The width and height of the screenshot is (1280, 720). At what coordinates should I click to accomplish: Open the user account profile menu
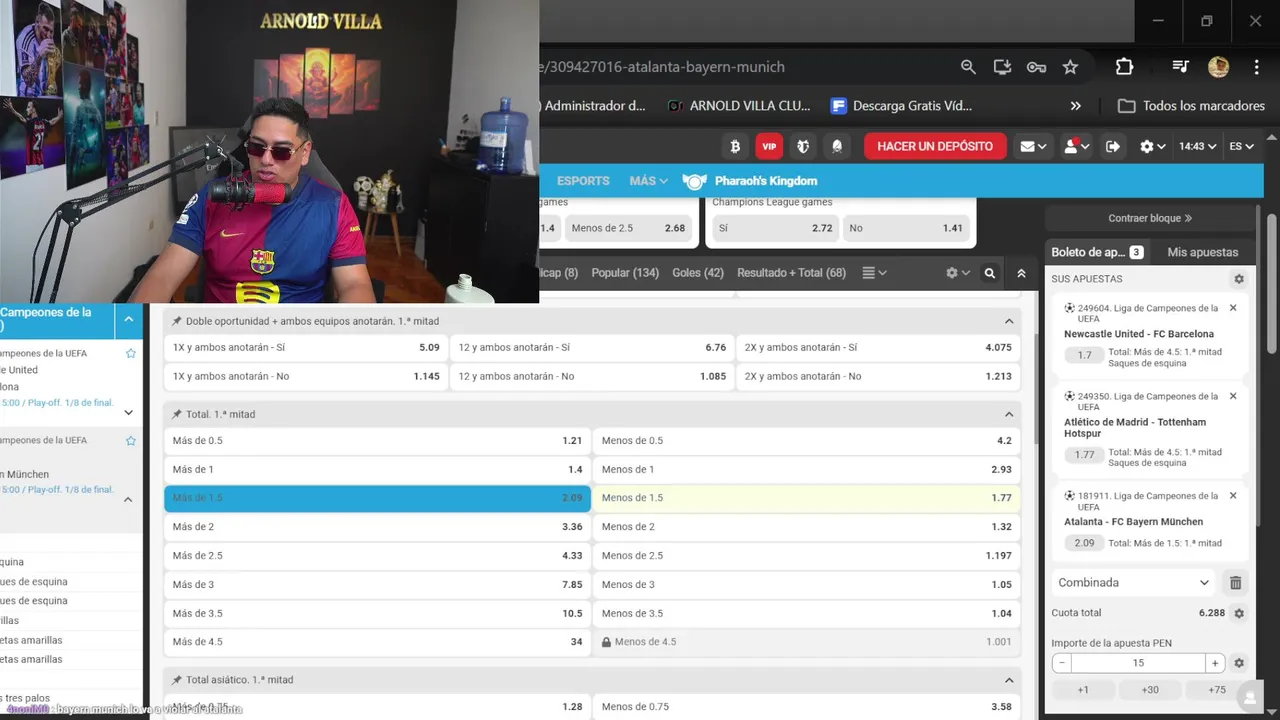click(x=1076, y=146)
